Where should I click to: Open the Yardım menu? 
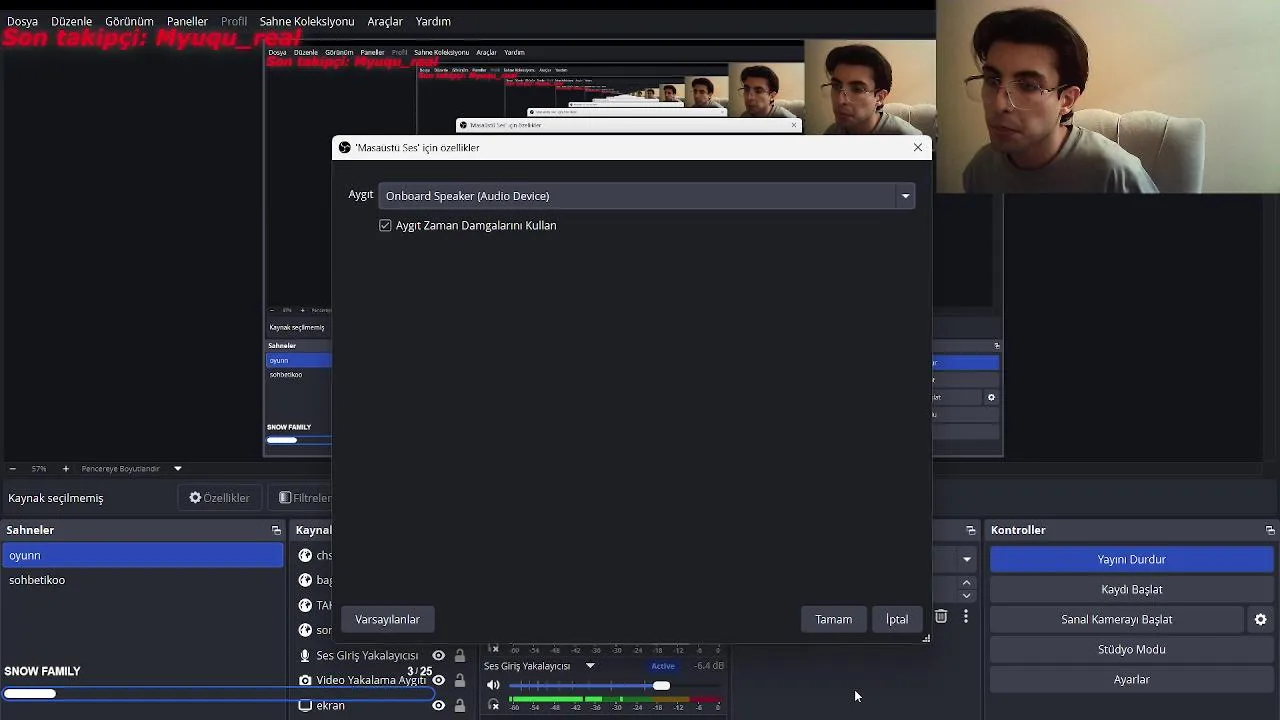click(x=433, y=21)
